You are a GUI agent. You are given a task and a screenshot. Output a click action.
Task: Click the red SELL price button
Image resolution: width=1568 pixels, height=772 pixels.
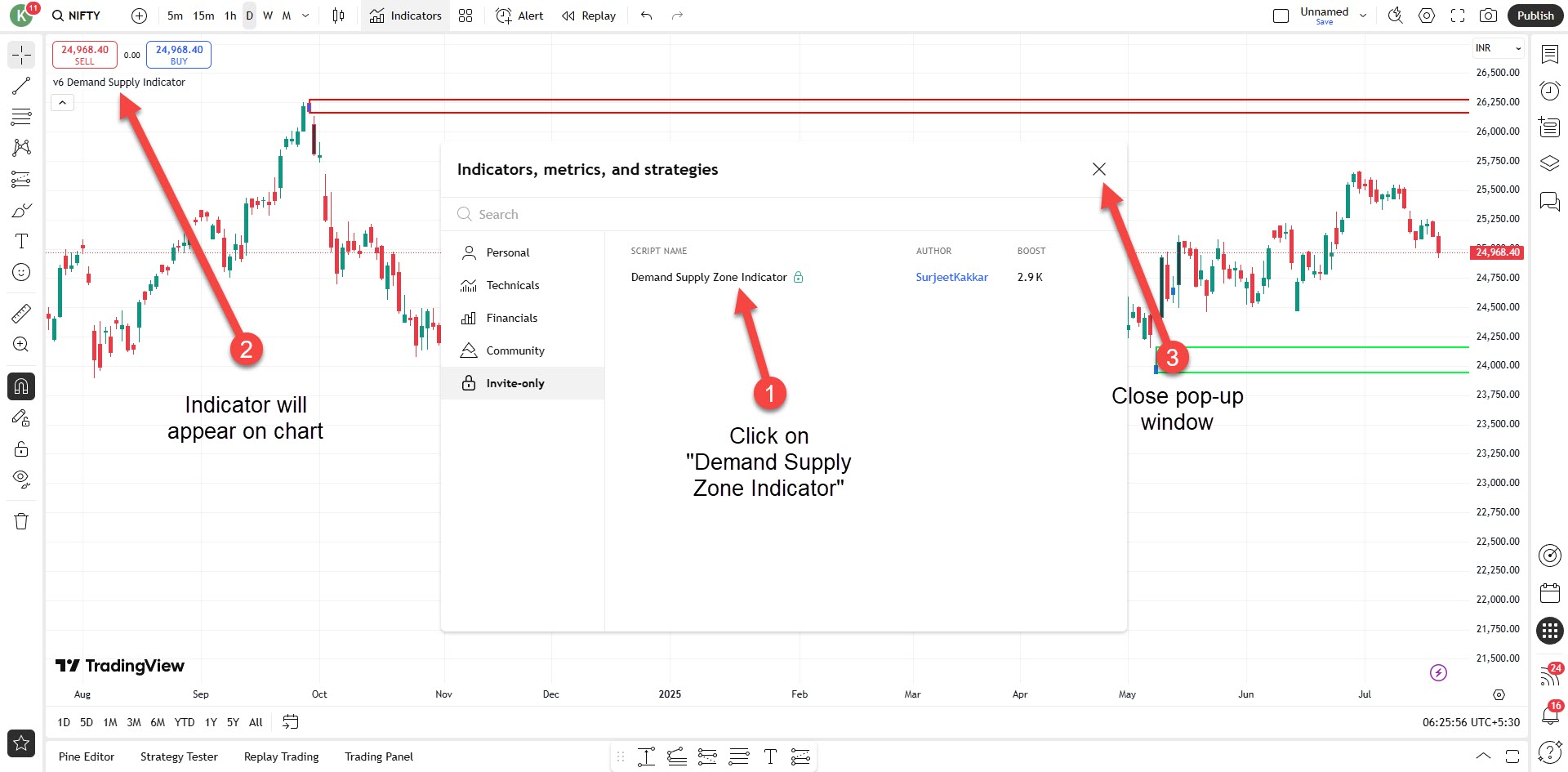tap(85, 55)
